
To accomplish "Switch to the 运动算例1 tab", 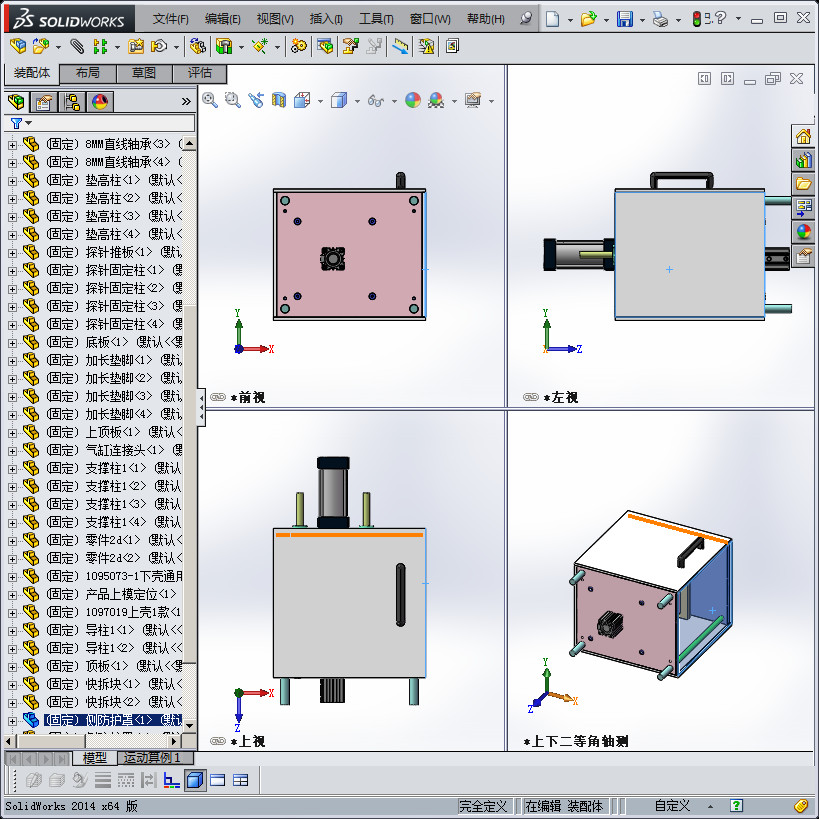I will [x=155, y=758].
